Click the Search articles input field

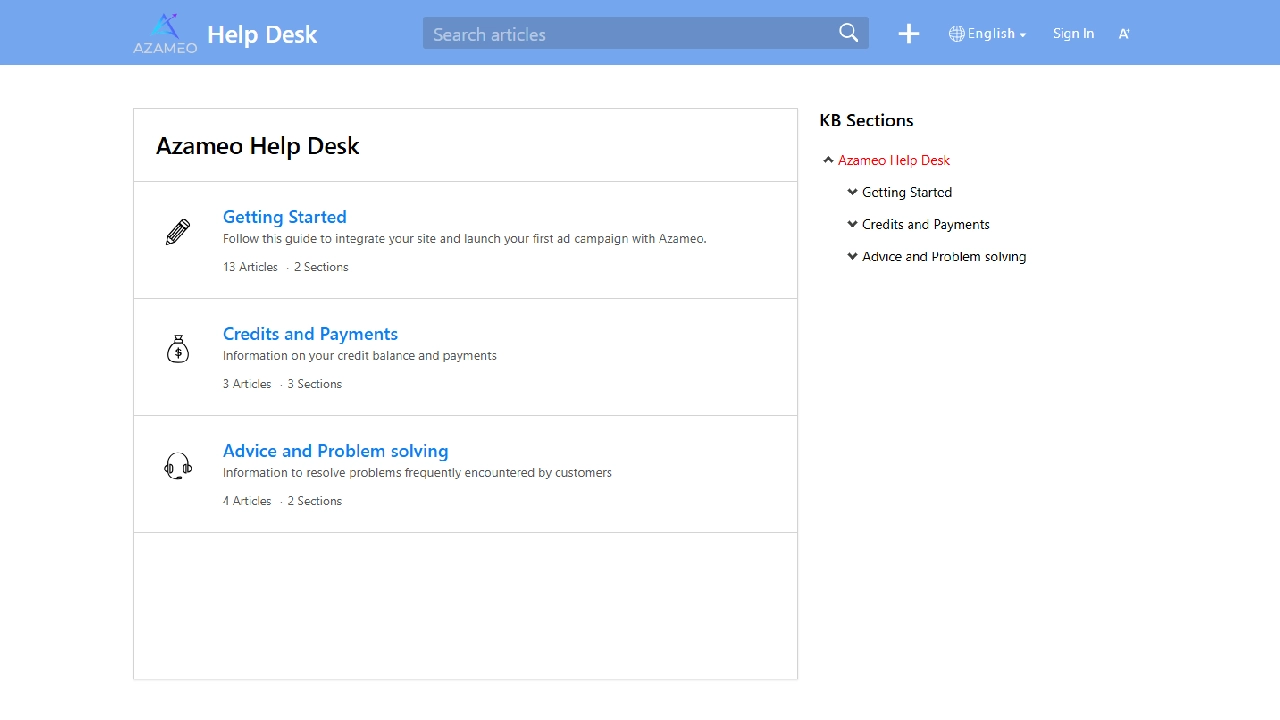630,34
